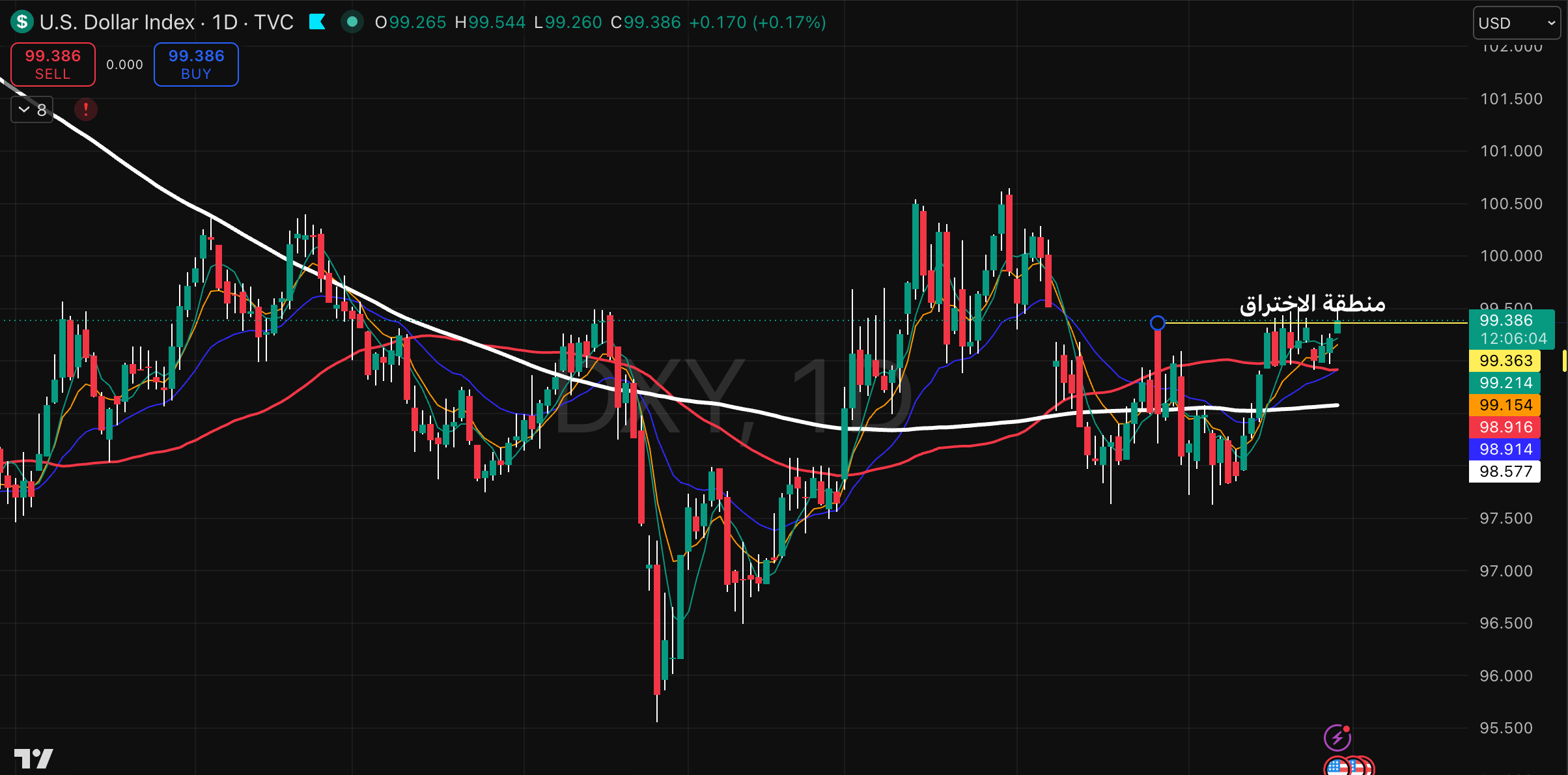The width and height of the screenshot is (1568, 775).
Task: Select the Arabic text annotation on chart
Action: coord(1312,303)
